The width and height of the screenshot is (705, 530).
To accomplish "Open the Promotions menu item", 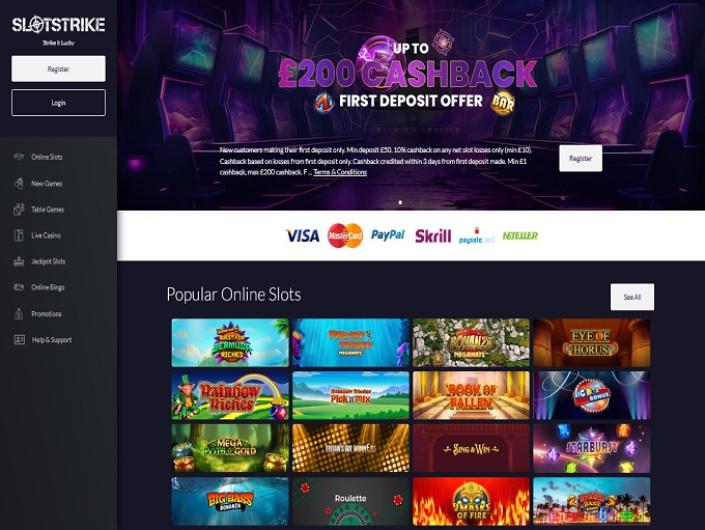I will [46, 314].
